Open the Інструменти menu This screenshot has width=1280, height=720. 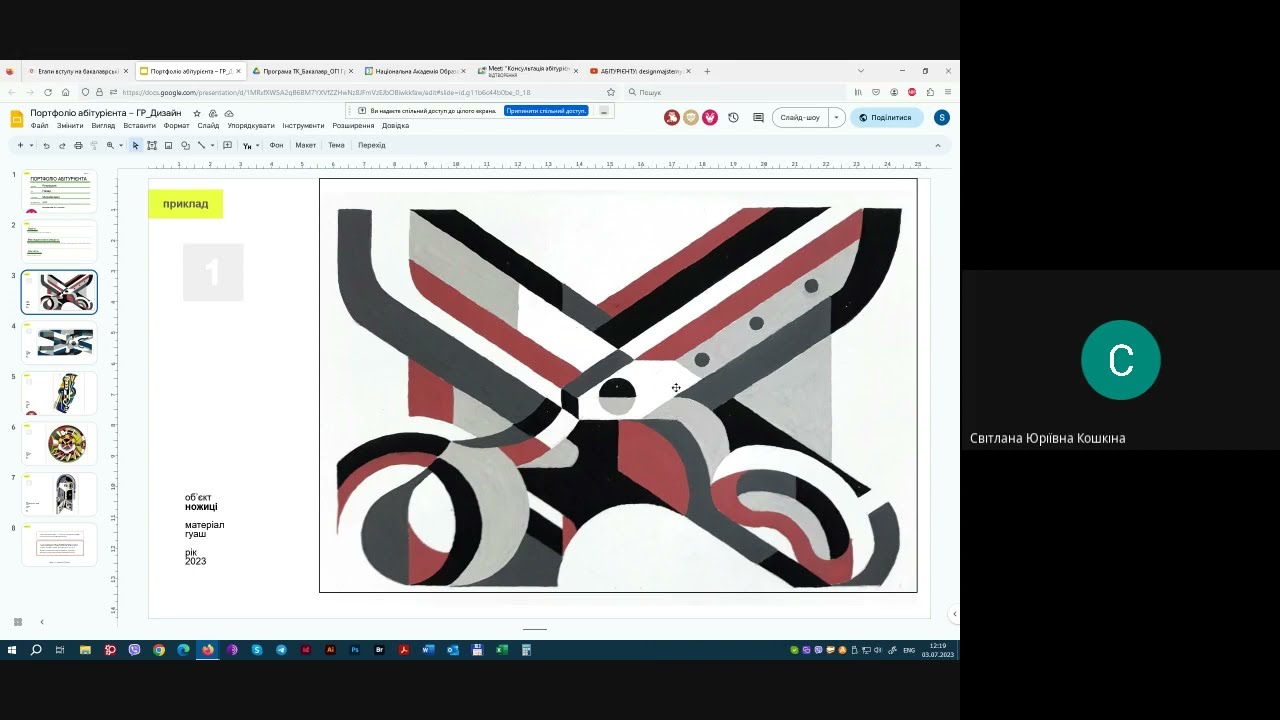click(x=303, y=126)
